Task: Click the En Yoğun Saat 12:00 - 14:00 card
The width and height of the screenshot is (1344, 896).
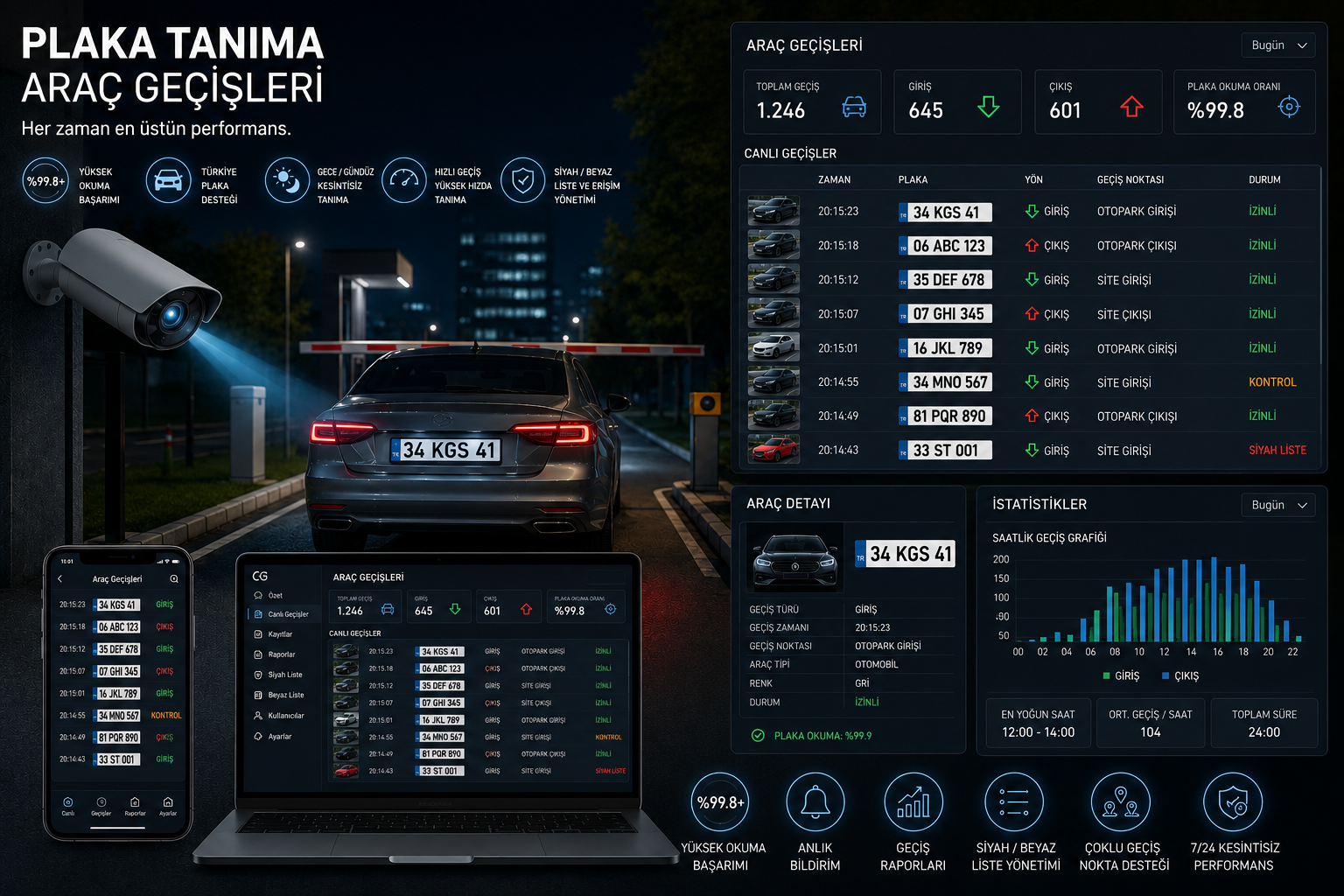Action: click(x=1039, y=723)
